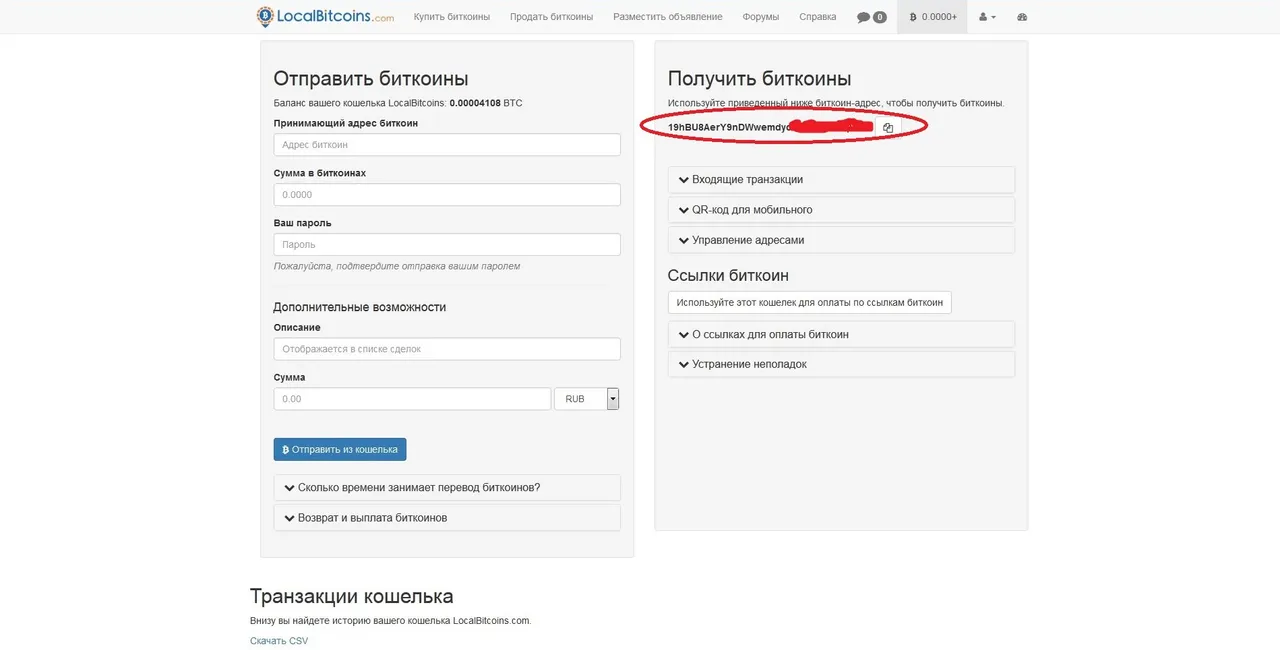Expand QR-код для мобильного section
1280x650 pixels.
(751, 210)
